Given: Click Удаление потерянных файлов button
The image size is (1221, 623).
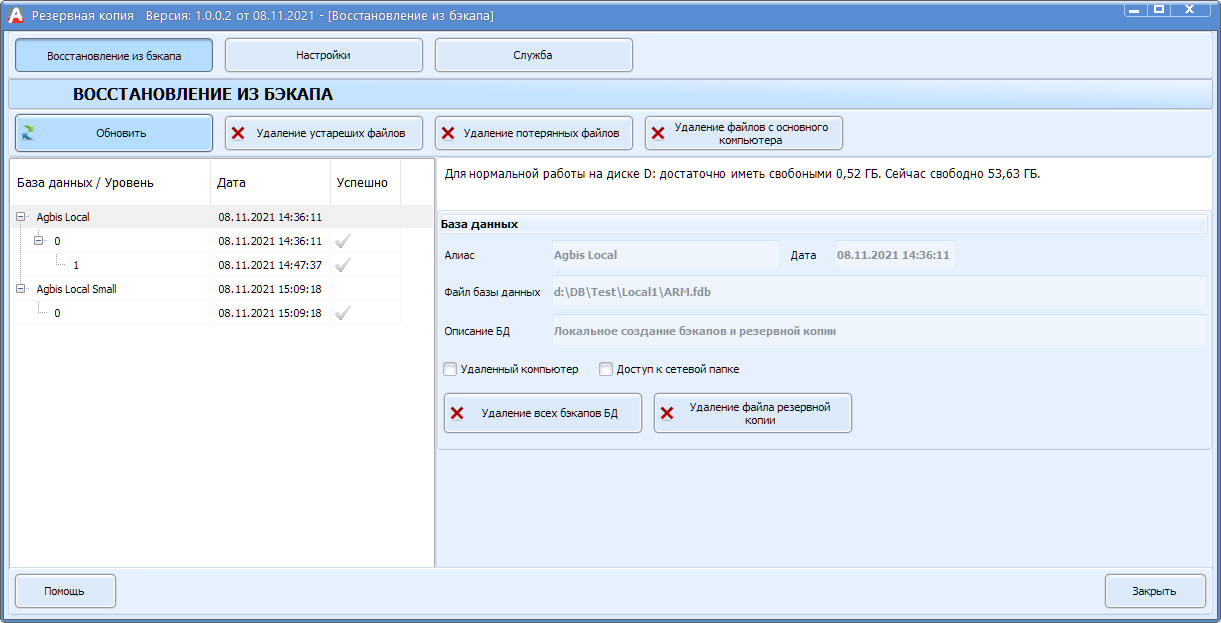Looking at the screenshot, I should coord(534,133).
